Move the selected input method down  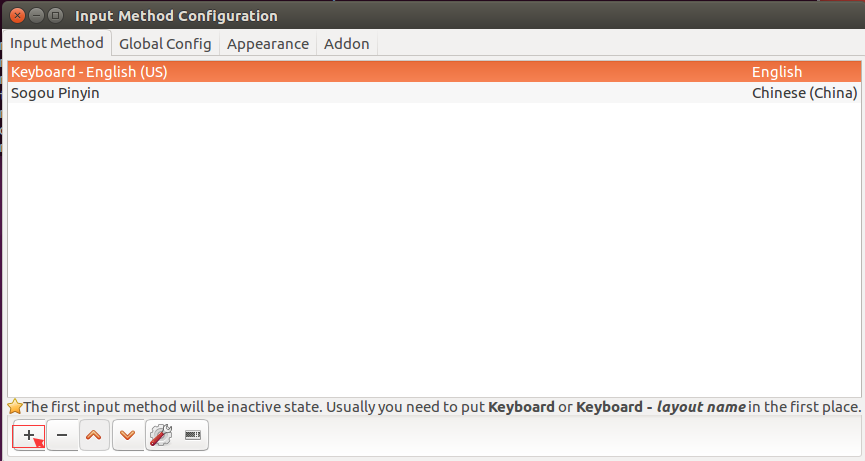point(127,435)
